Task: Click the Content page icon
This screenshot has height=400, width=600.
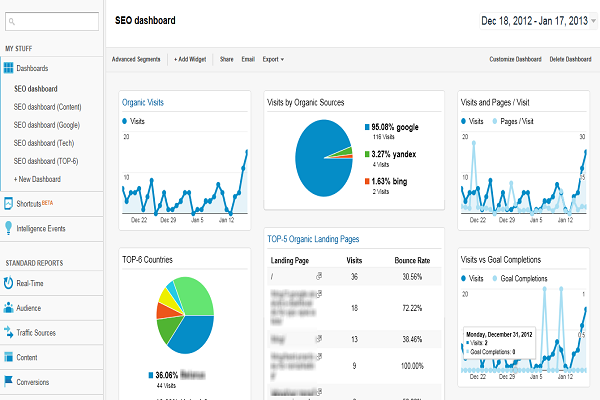Action: [8, 357]
